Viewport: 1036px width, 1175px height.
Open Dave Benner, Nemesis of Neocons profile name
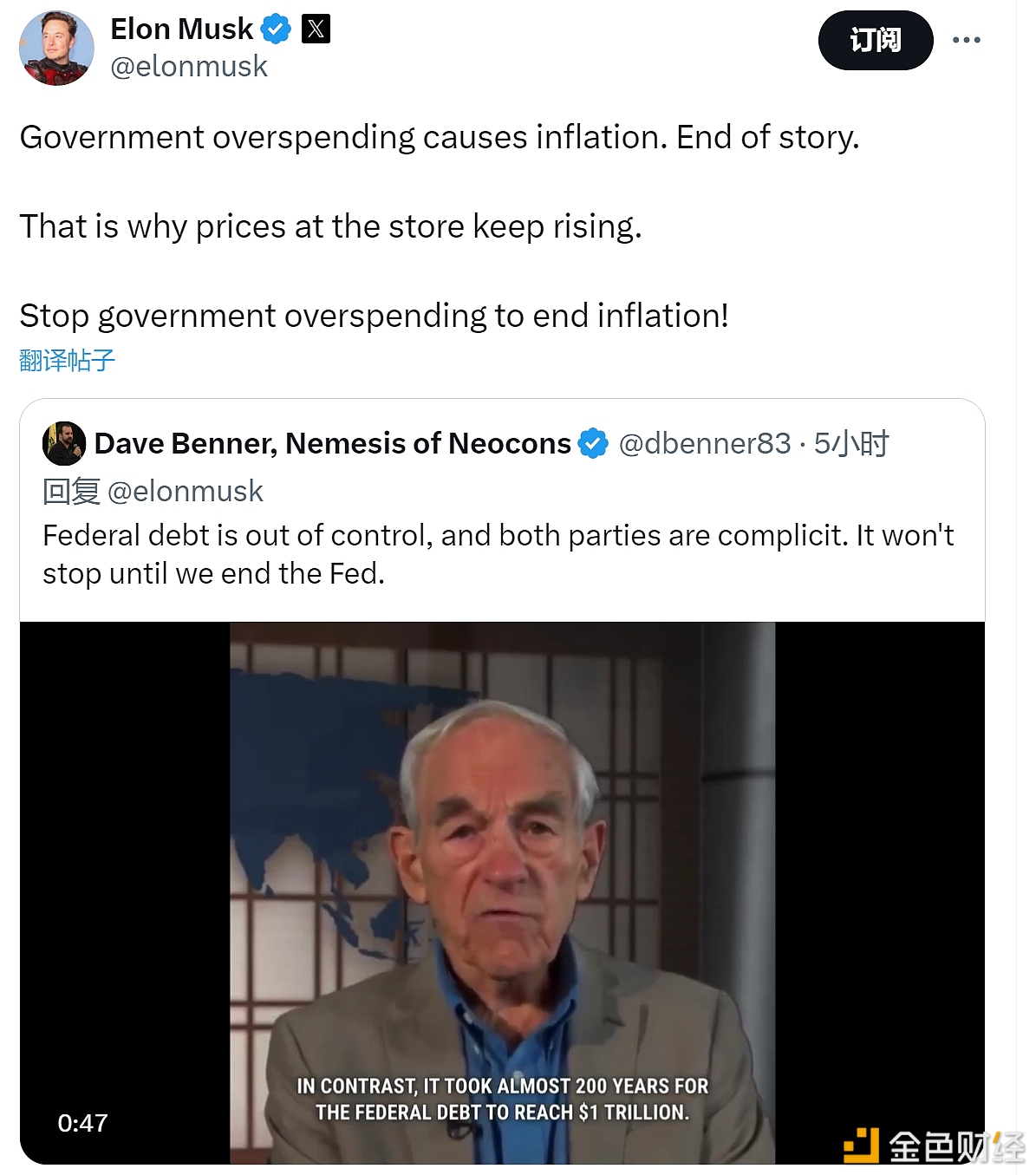pos(332,443)
